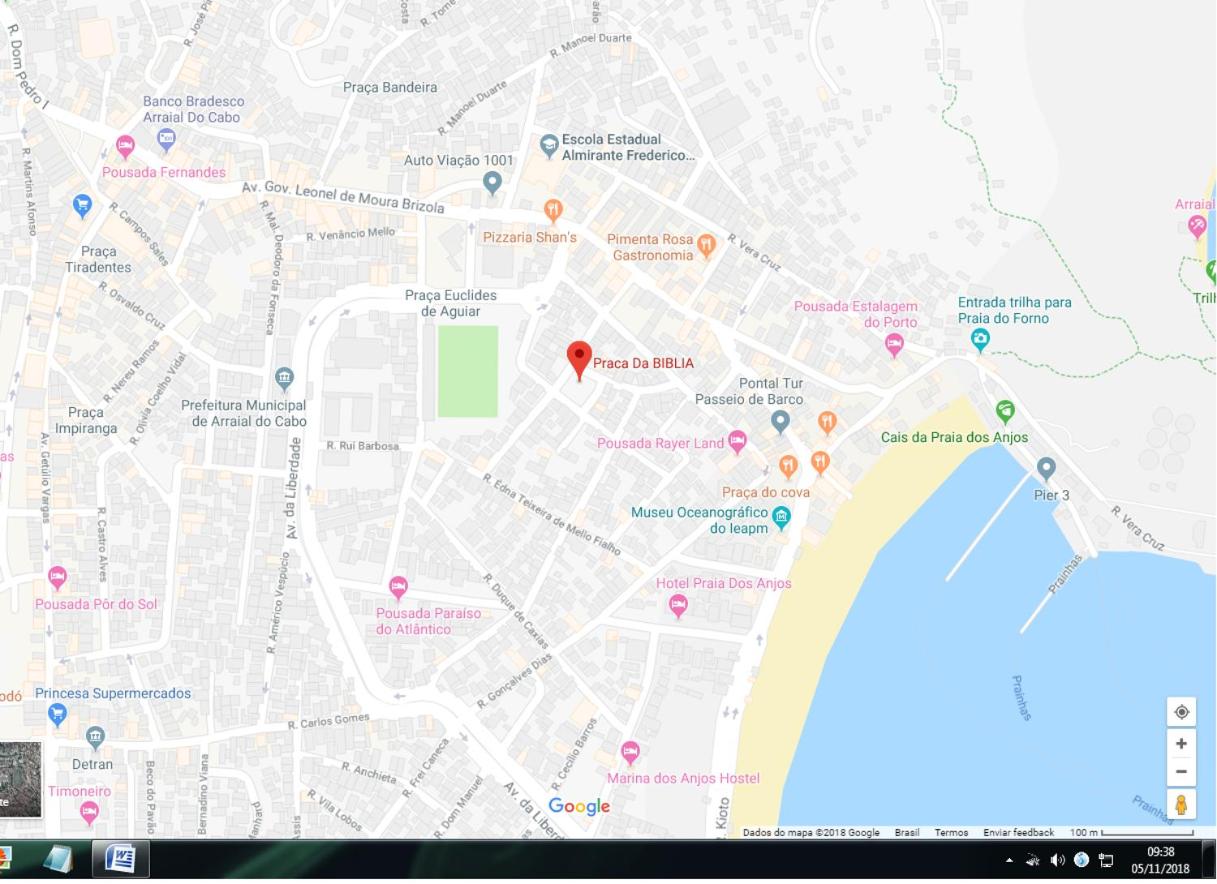Image resolution: width=1217 pixels, height=884 pixels.
Task: Expand hidden system tray icons arrow
Action: click(x=1009, y=860)
